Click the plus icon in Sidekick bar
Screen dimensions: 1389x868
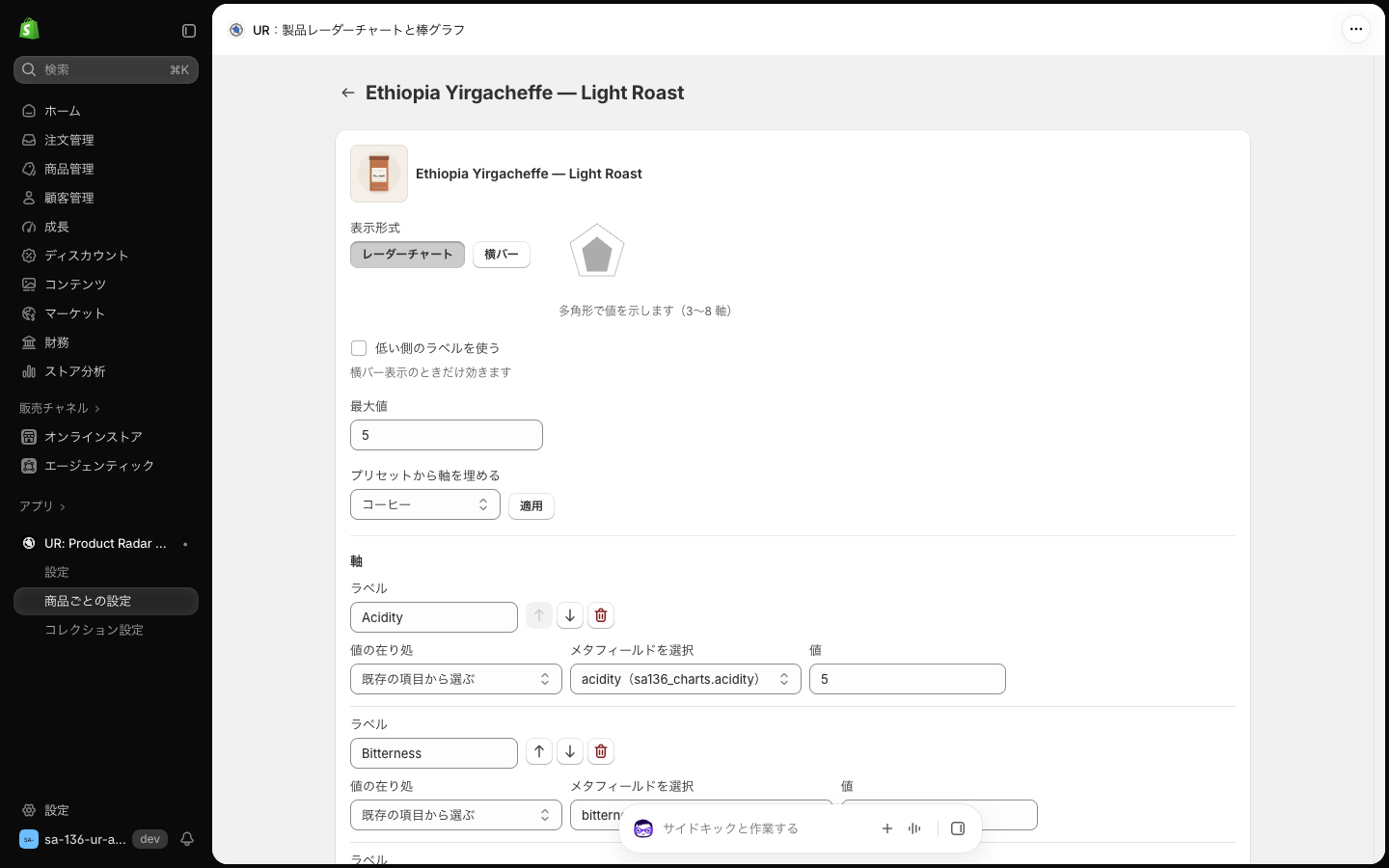pos(887,828)
